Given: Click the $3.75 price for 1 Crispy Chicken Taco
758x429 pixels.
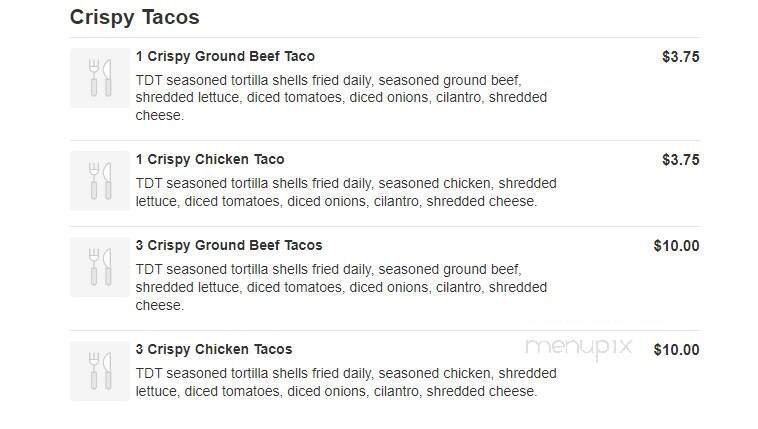Looking at the screenshot, I should click(680, 160).
